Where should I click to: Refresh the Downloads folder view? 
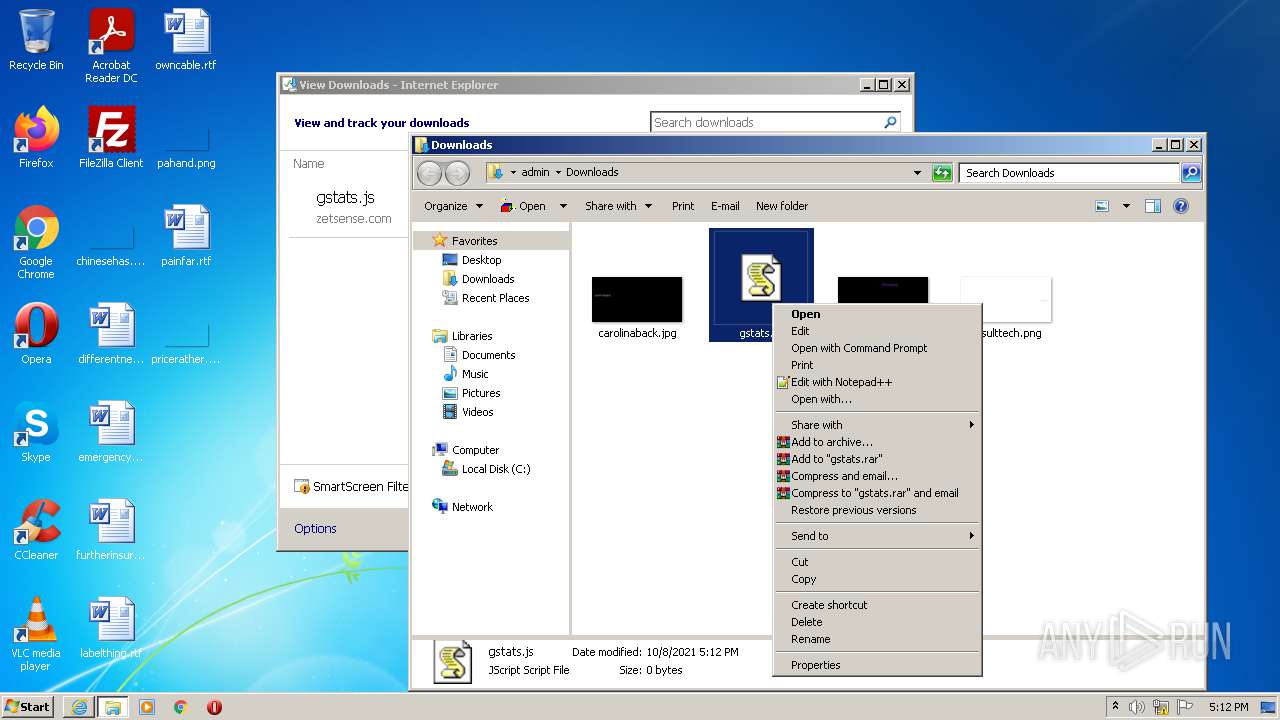pos(941,173)
